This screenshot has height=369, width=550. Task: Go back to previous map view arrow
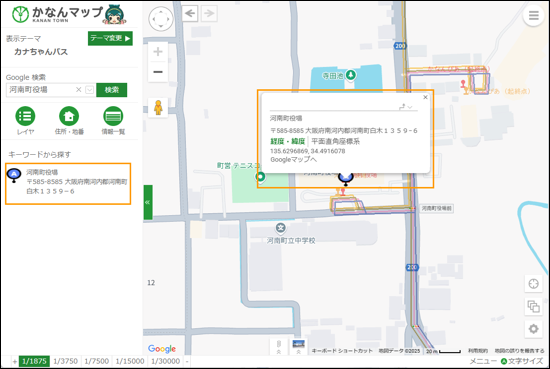(190, 14)
